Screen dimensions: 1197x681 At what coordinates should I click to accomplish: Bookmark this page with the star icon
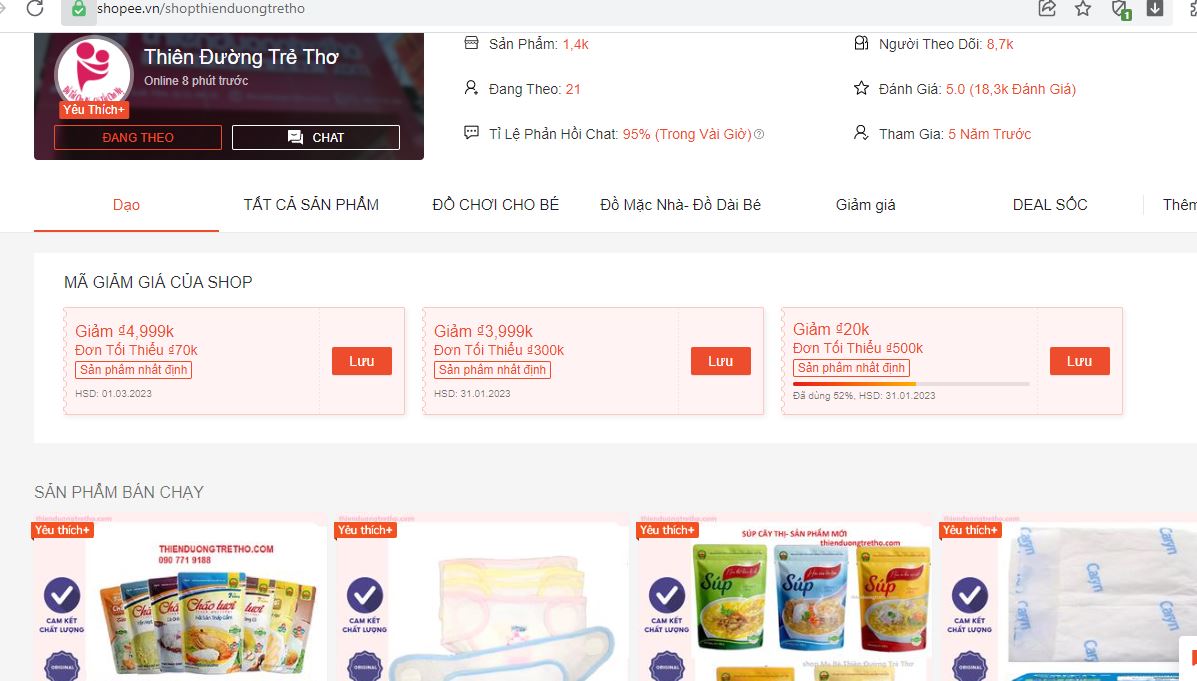pyautogui.click(x=1082, y=8)
